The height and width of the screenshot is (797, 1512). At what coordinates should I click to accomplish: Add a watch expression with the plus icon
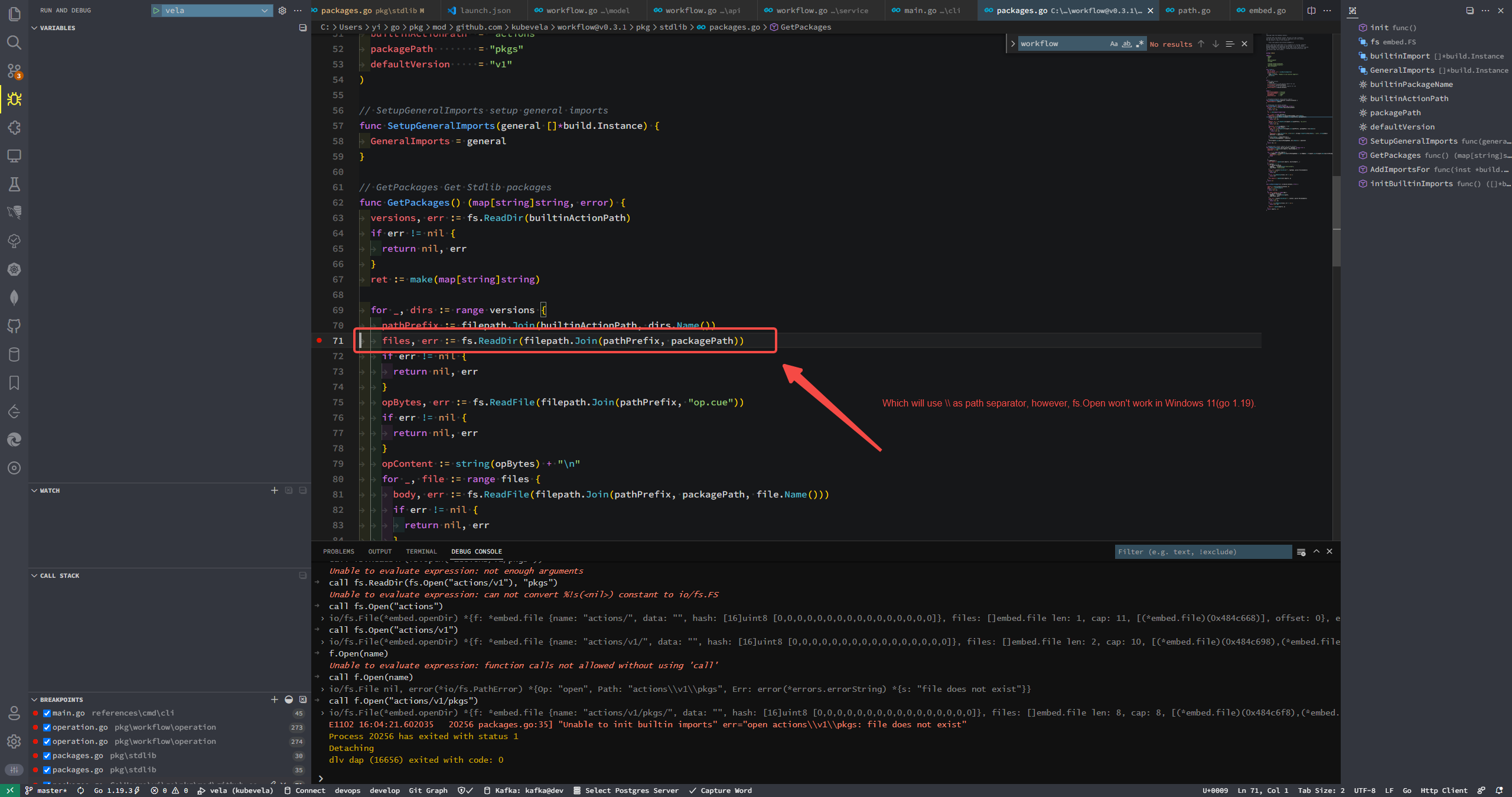pos(274,490)
